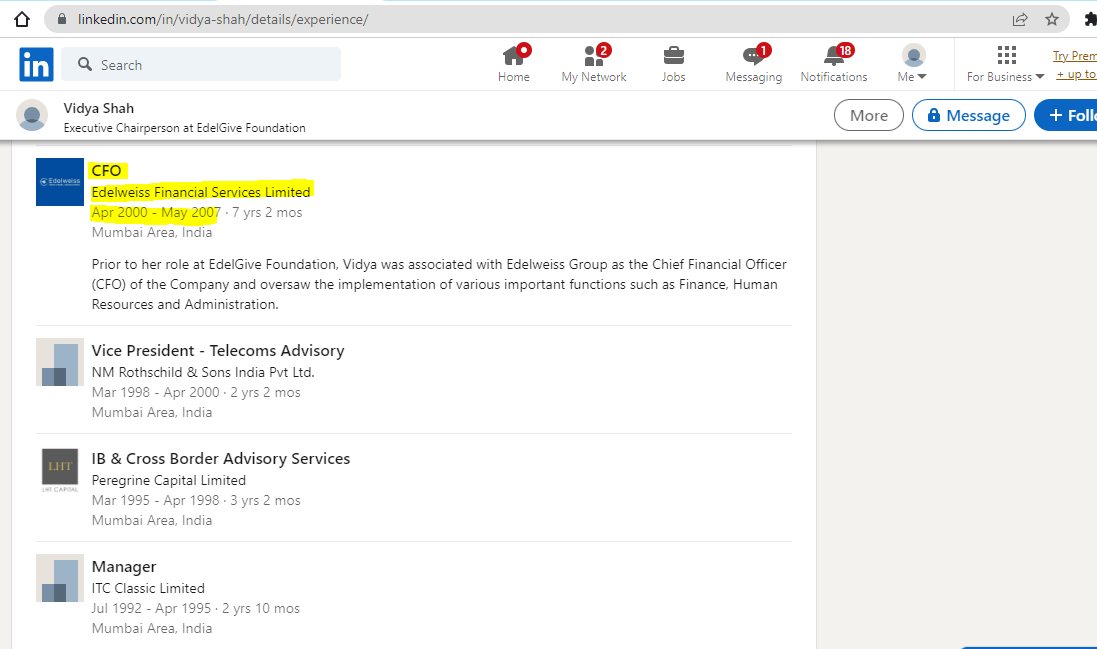Click the ITC Classic placeholder logo

60,578
